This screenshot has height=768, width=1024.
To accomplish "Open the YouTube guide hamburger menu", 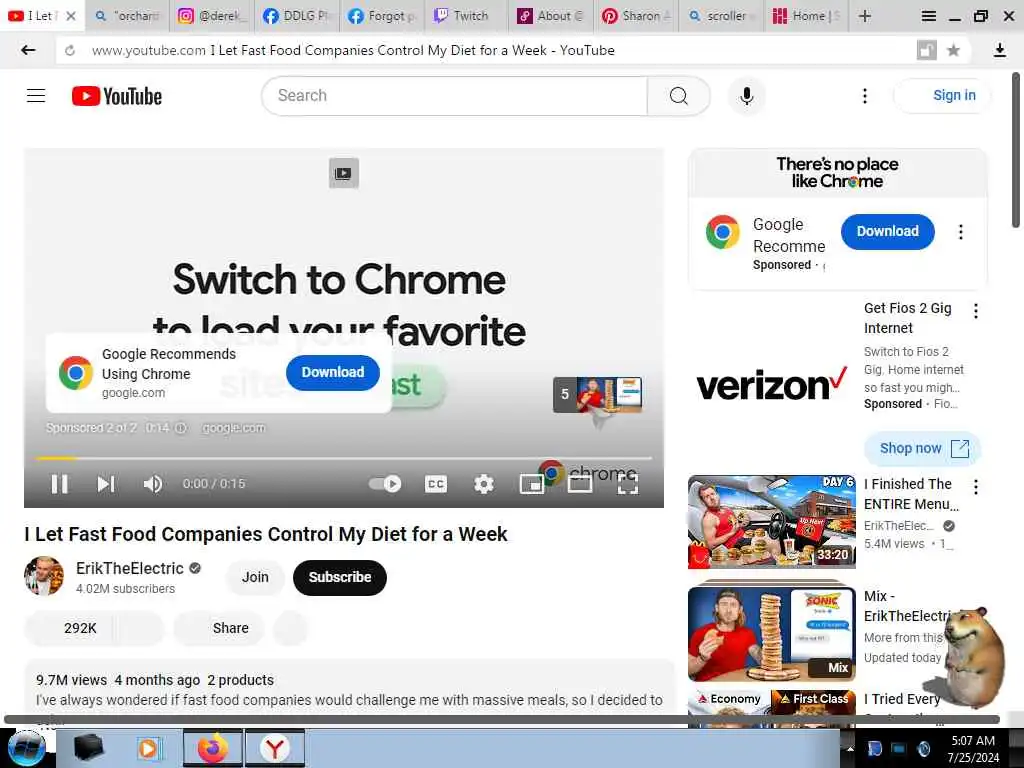I will click(36, 96).
